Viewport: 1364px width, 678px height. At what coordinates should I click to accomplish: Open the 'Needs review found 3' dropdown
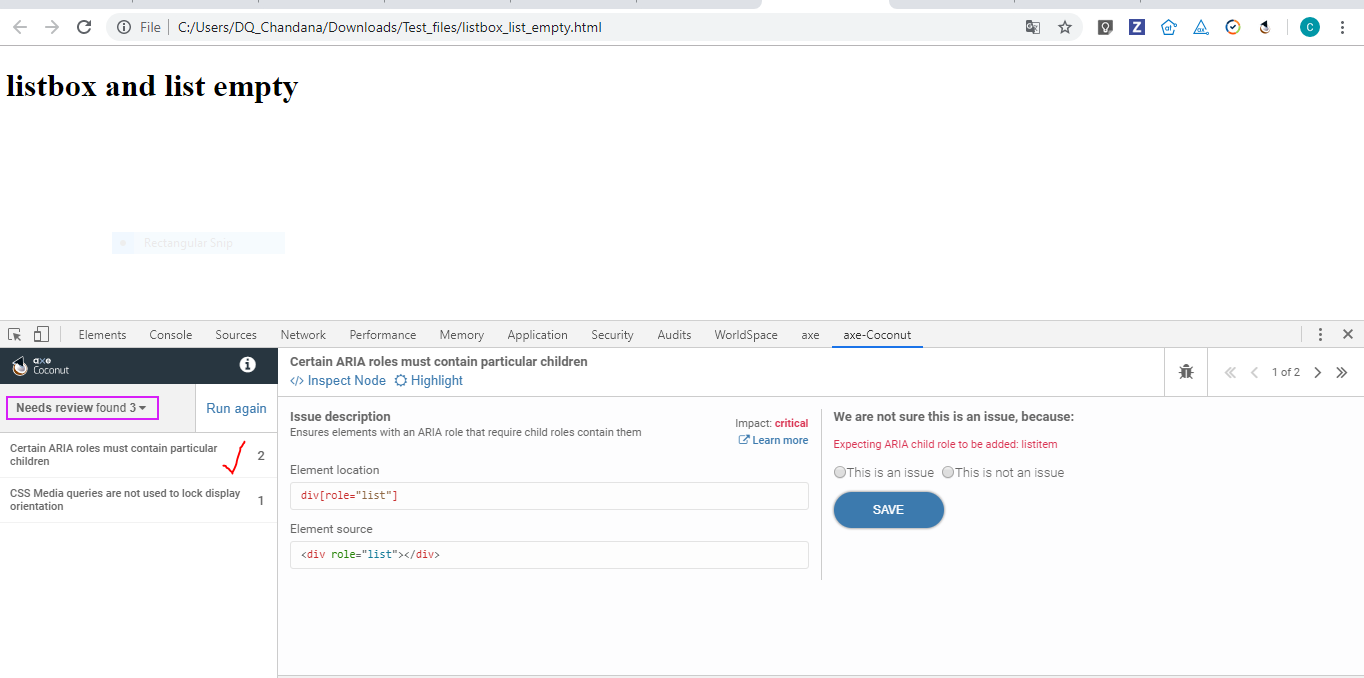82,407
